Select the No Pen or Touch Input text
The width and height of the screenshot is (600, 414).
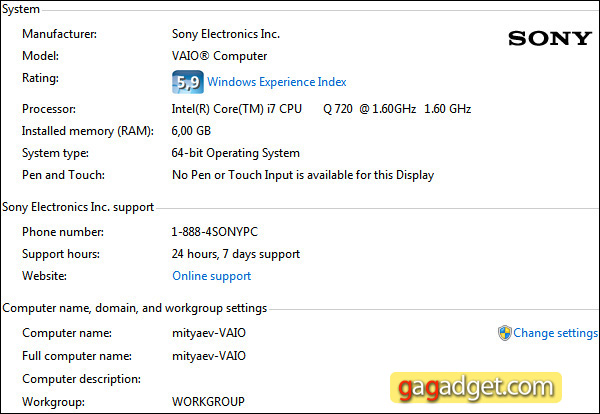point(303,175)
